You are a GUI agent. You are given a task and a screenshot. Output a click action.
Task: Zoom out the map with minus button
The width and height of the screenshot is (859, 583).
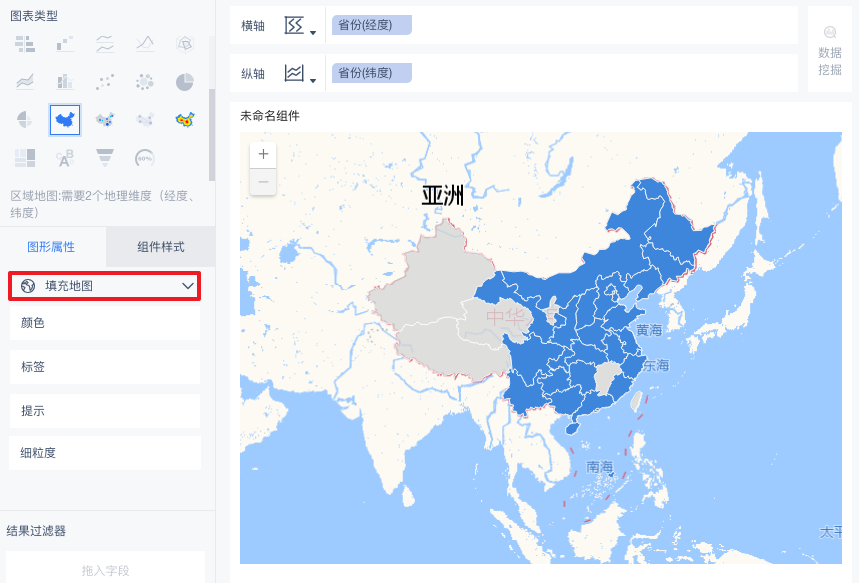[263, 181]
